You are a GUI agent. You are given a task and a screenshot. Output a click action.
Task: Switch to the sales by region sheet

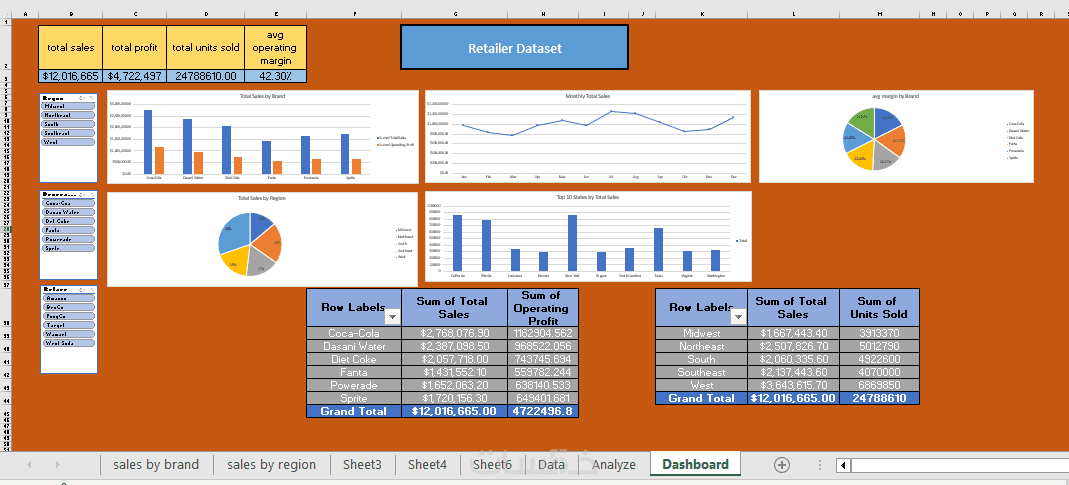tap(271, 465)
